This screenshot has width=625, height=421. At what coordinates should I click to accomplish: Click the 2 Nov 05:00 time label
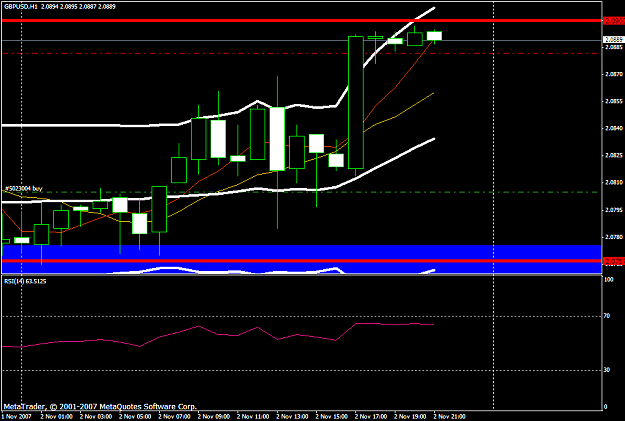(x=135, y=417)
